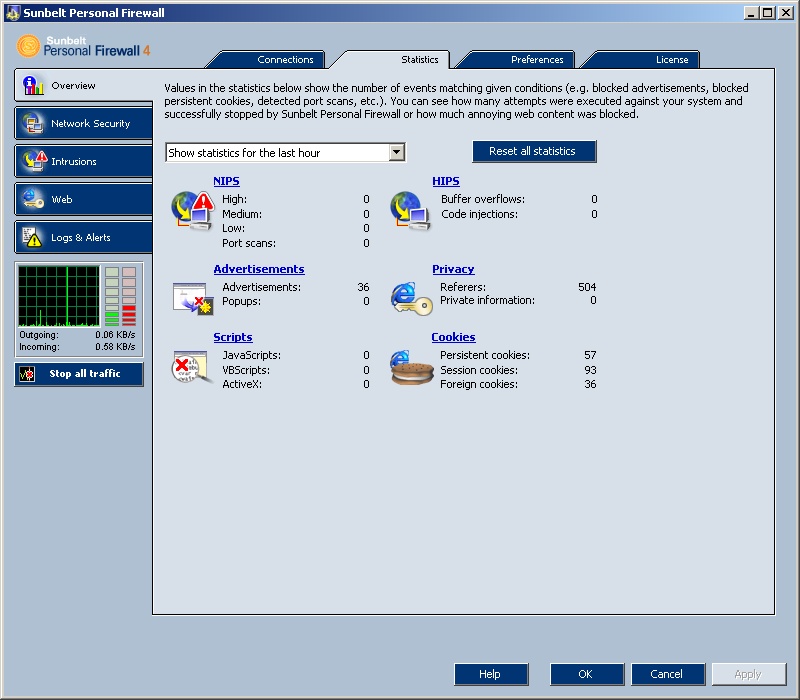Viewport: 800px width, 700px height.
Task: Click the network traffic graph
Action: click(59, 296)
